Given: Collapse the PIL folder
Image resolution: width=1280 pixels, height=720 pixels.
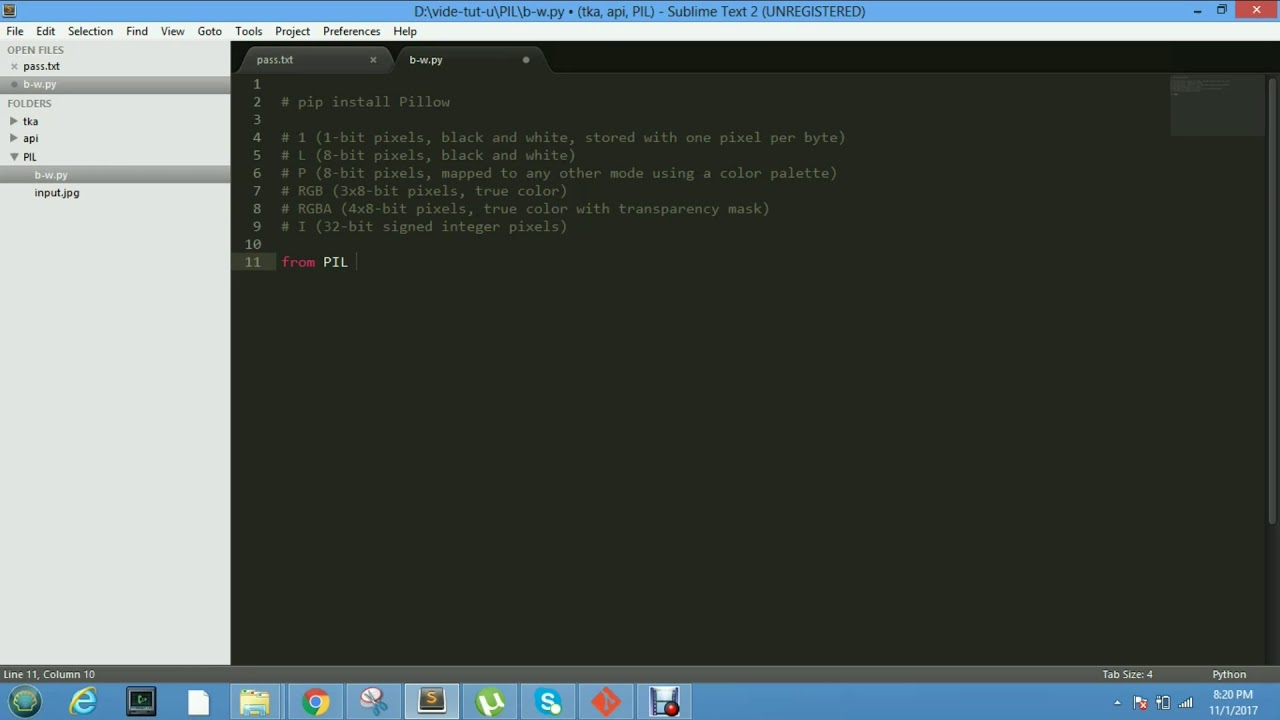Looking at the screenshot, I should [14, 157].
